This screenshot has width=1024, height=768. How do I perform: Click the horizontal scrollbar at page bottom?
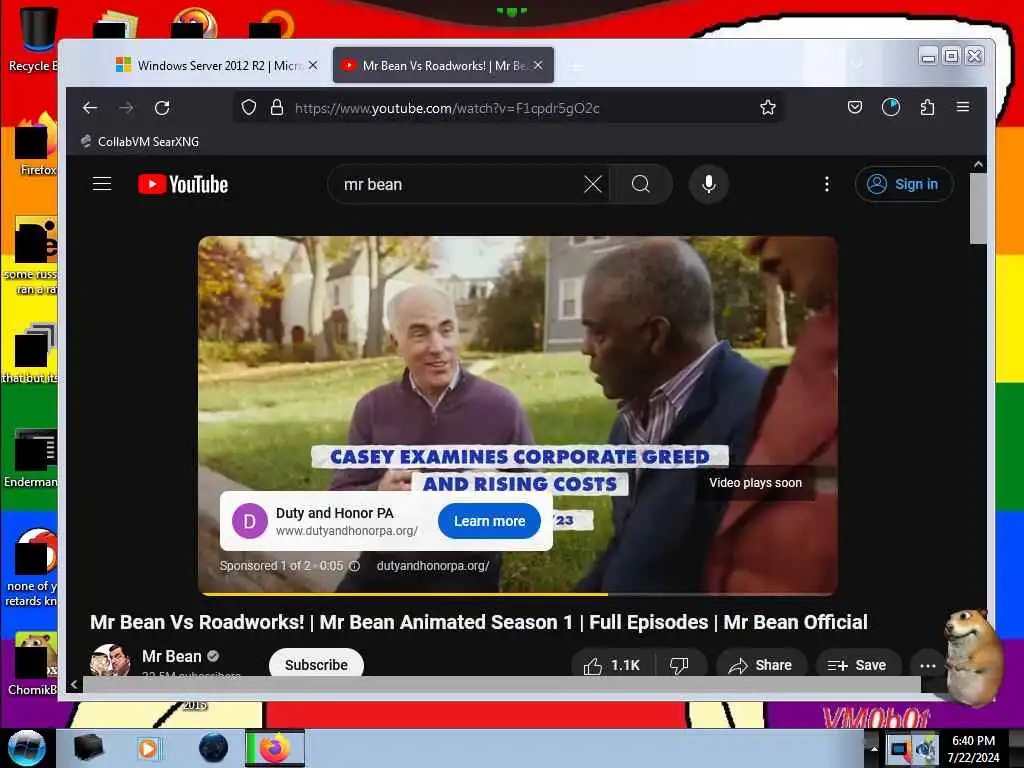coord(501,684)
